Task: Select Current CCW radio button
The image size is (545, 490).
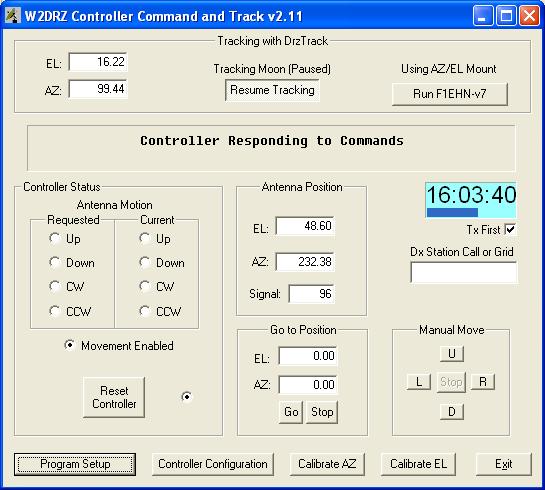Action: click(145, 311)
